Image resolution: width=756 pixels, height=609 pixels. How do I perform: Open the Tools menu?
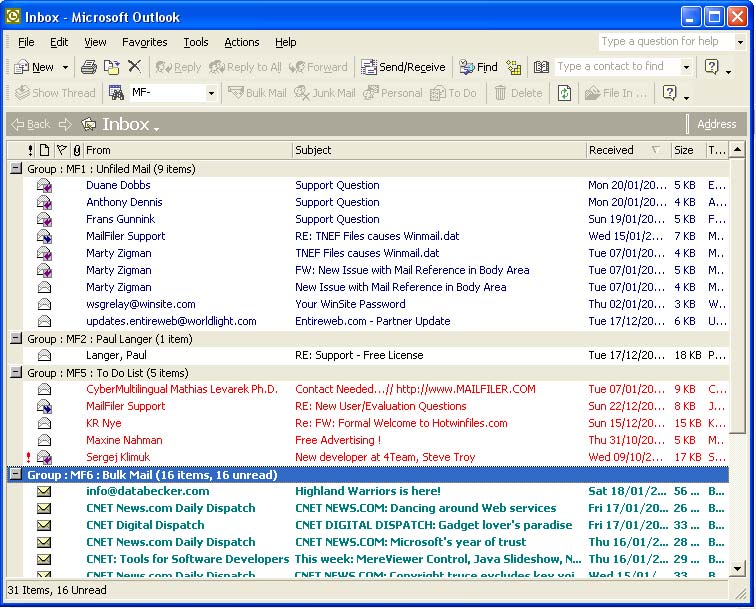pyautogui.click(x=196, y=42)
